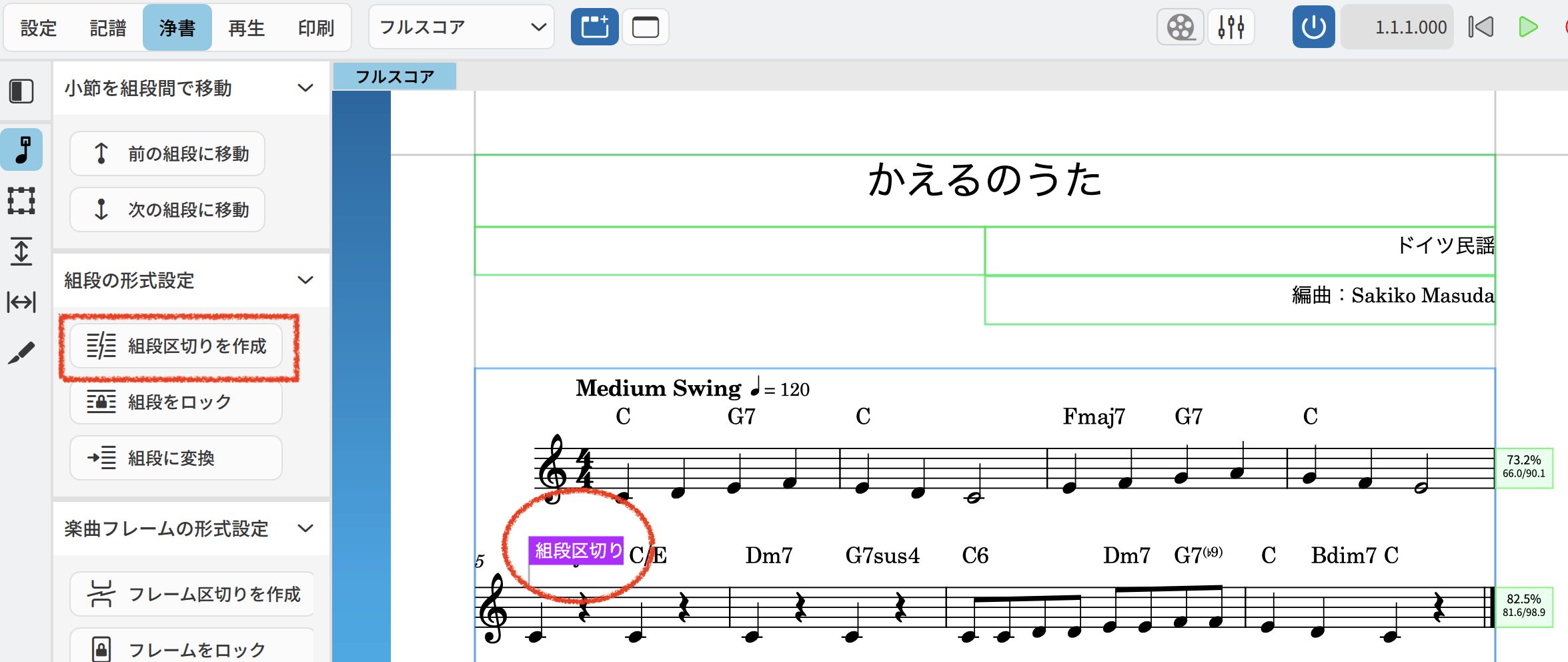The width and height of the screenshot is (1568, 662).
Task: Select the Staff Spacing tool icon
Action: click(22, 252)
